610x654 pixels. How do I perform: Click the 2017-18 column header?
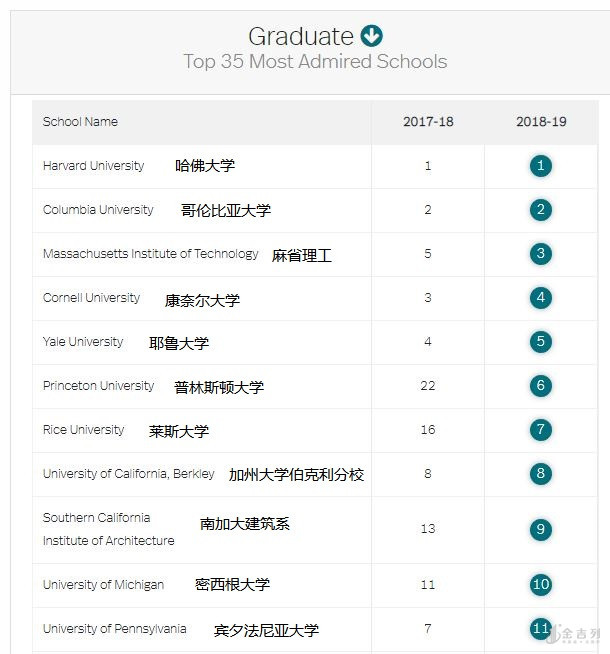point(428,122)
